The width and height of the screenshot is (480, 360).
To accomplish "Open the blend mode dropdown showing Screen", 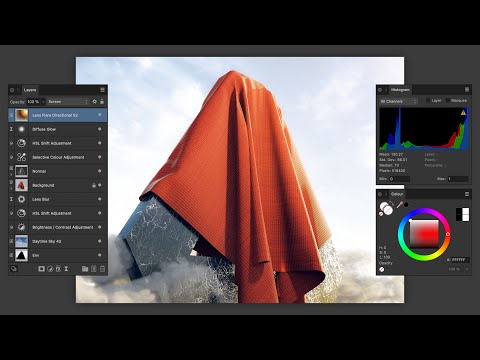I will [68, 101].
